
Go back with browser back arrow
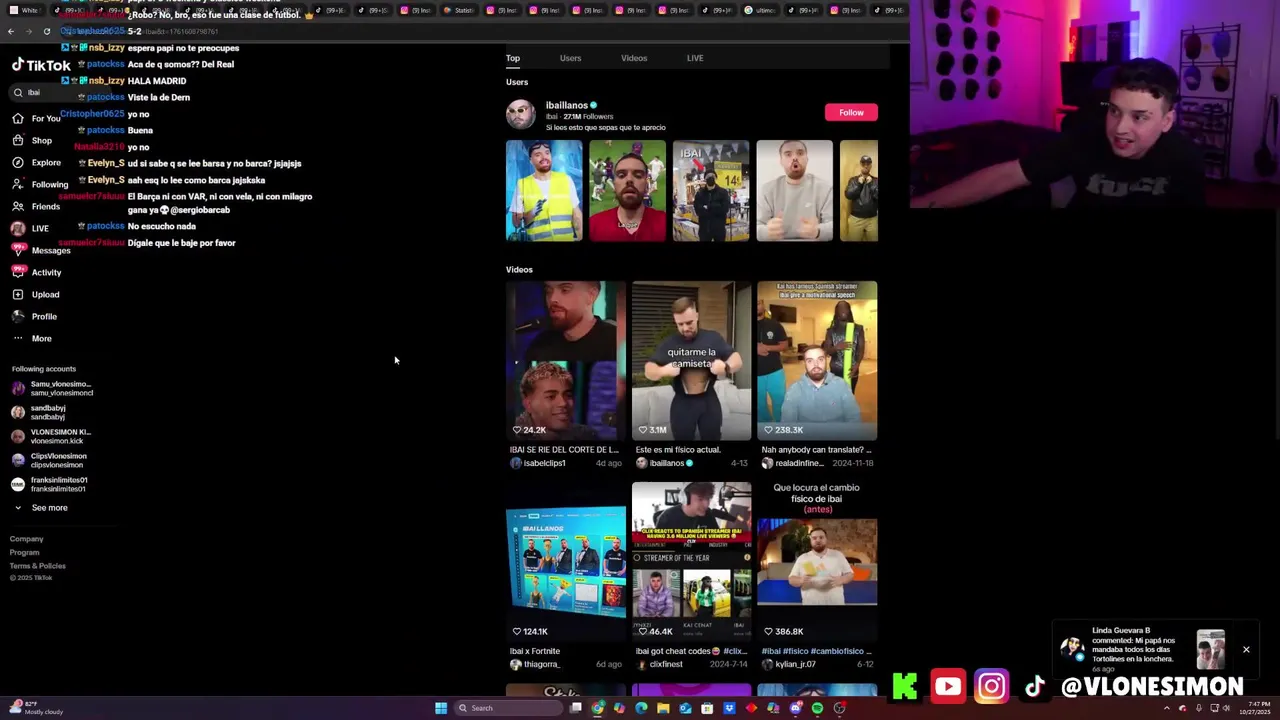pyautogui.click(x=10, y=31)
